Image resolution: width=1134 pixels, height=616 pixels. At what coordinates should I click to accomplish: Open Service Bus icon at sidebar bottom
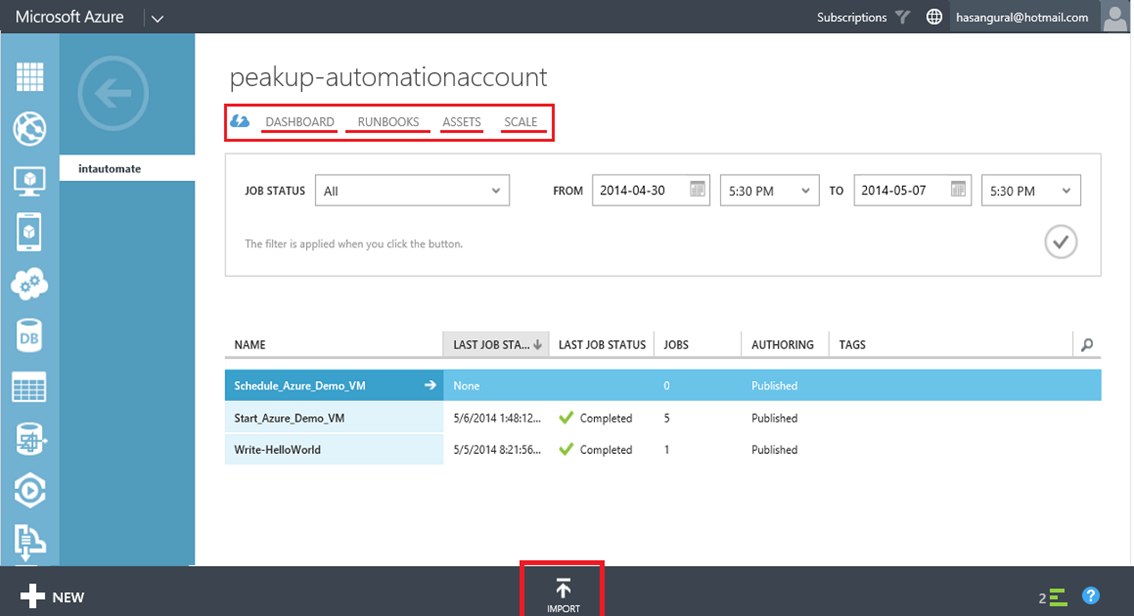[30, 542]
